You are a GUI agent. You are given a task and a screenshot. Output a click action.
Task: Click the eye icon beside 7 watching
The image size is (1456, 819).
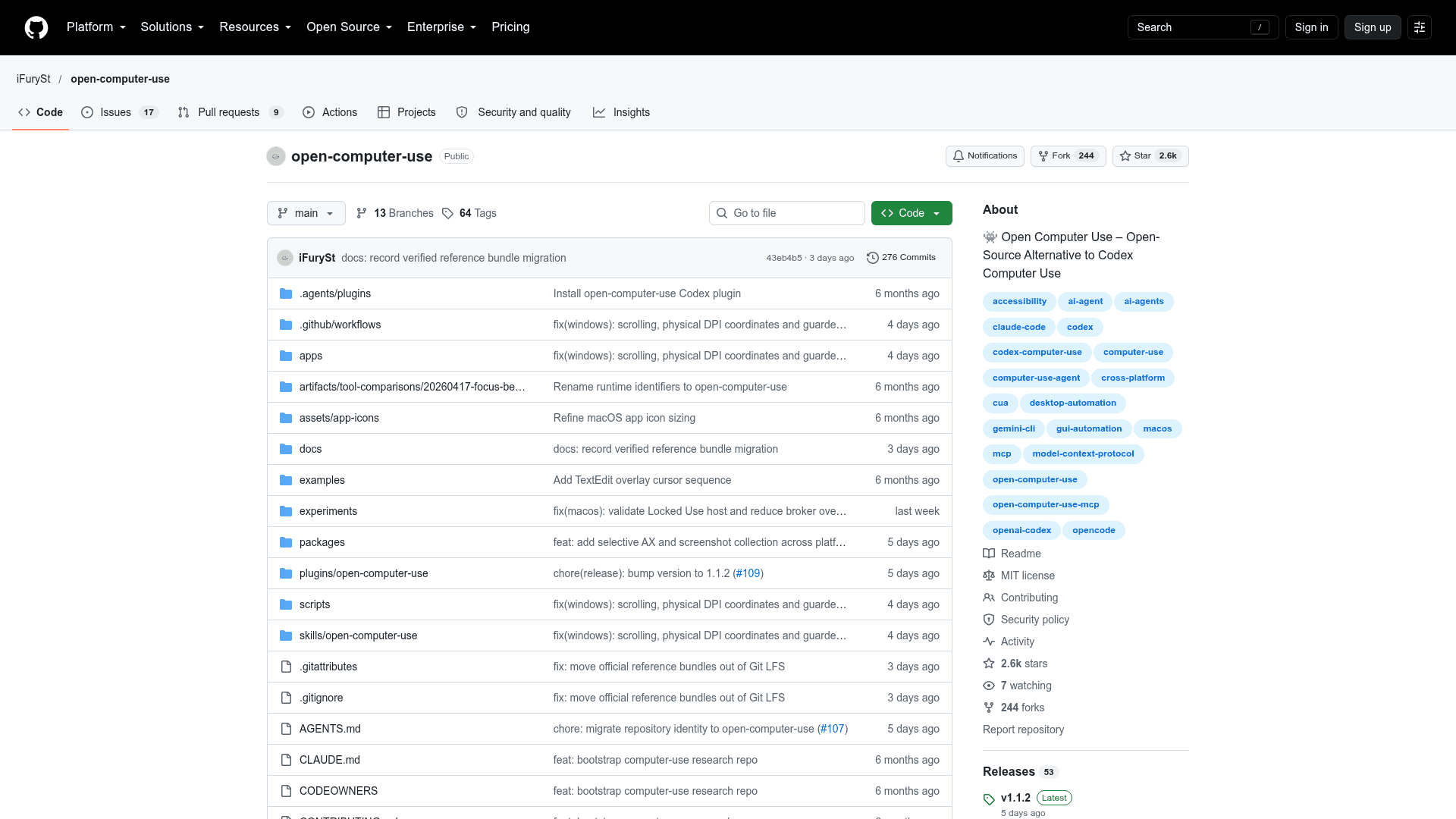[989, 686]
